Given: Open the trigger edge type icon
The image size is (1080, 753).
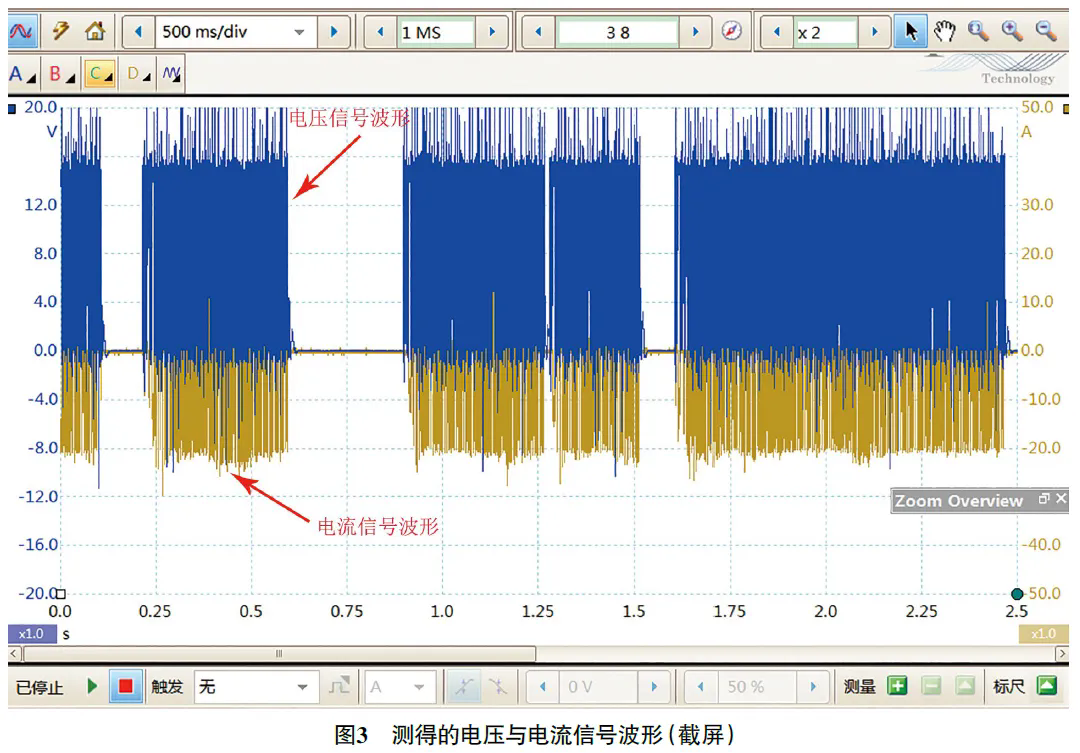Looking at the screenshot, I should tap(339, 686).
